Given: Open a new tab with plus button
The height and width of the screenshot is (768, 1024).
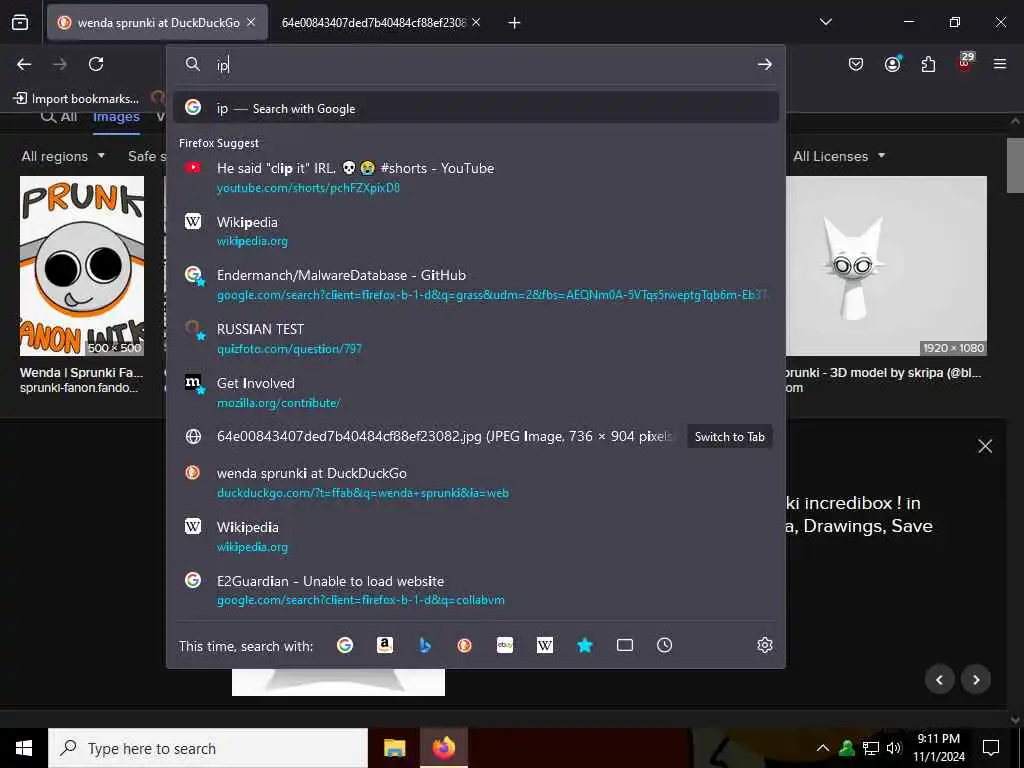Looking at the screenshot, I should 514,23.
